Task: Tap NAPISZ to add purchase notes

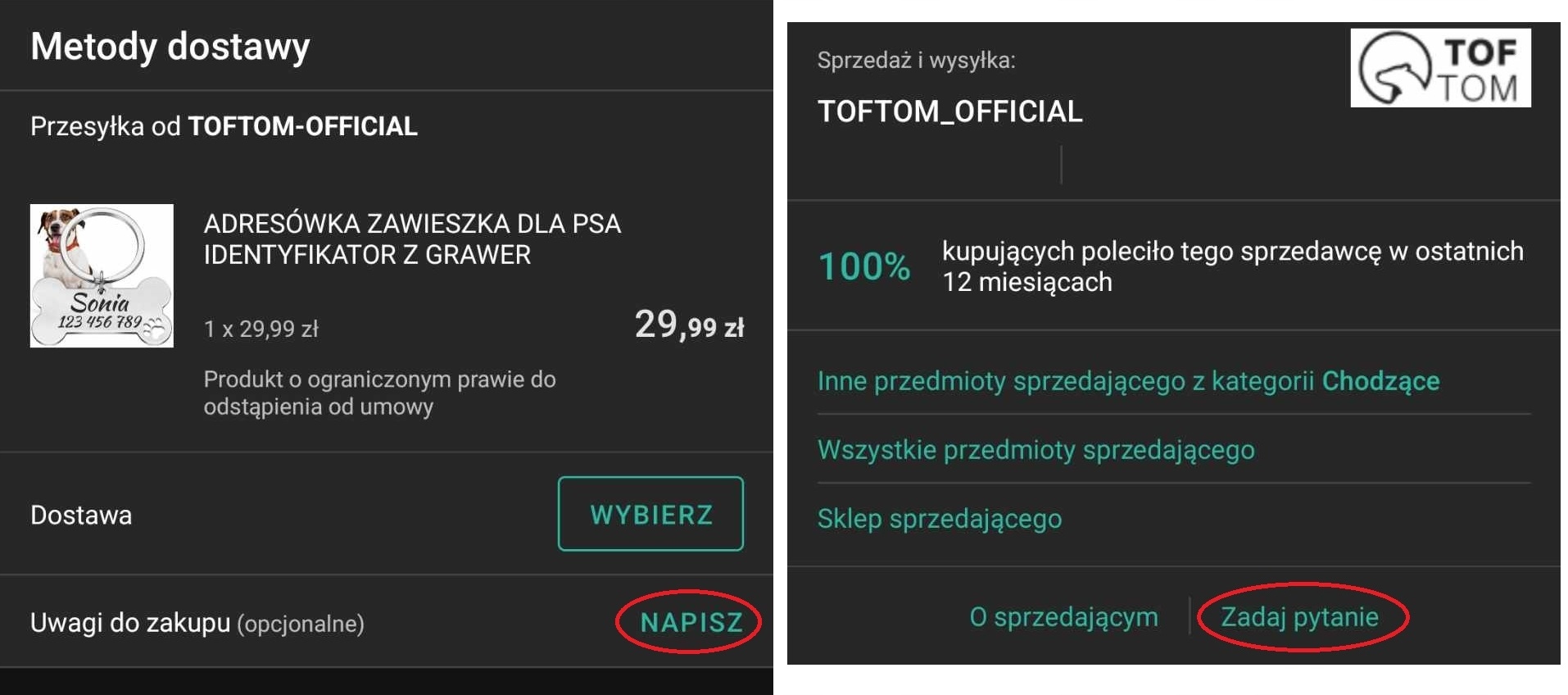Action: coord(691,622)
